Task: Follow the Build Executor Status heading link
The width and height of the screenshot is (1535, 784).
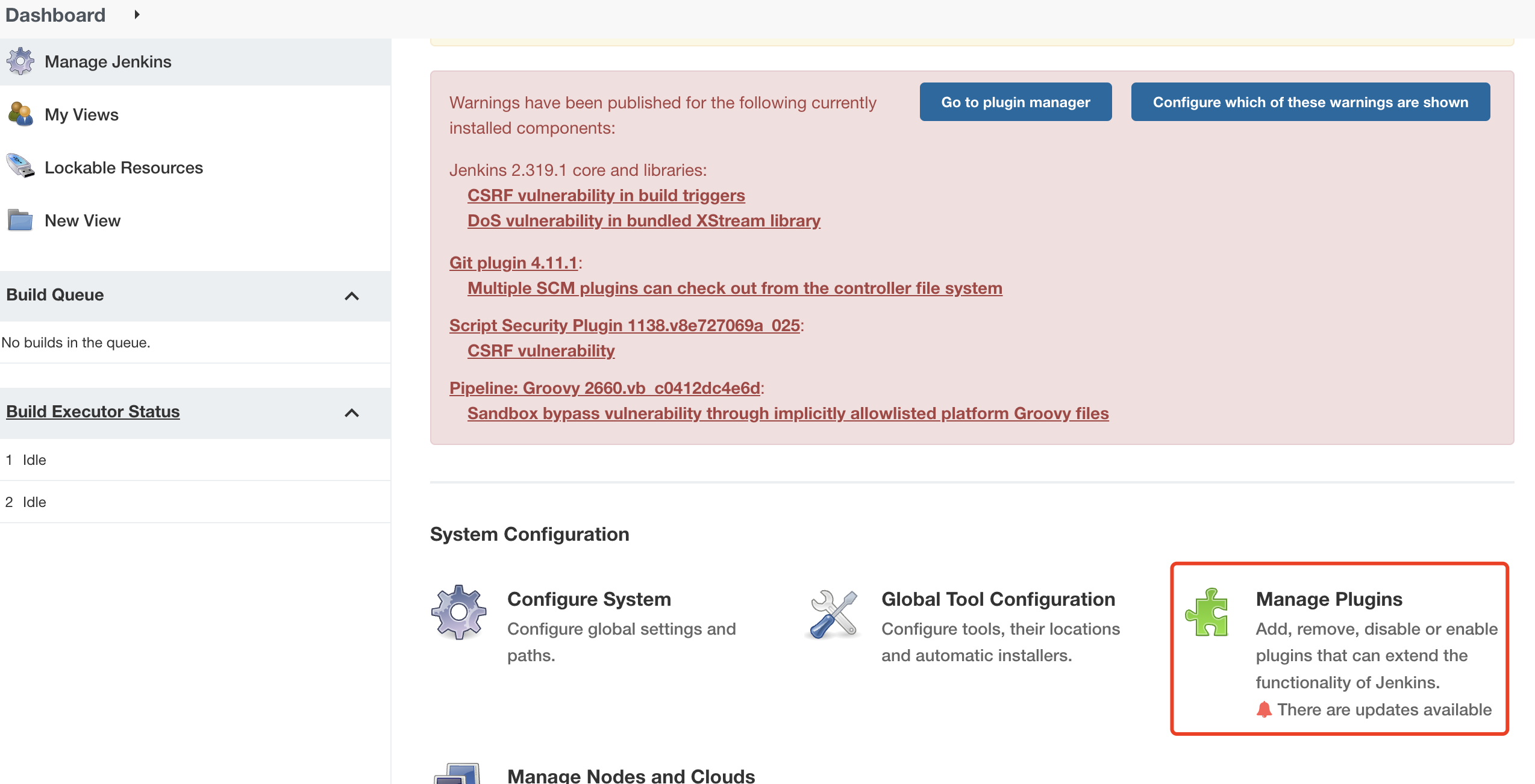Action: point(93,411)
